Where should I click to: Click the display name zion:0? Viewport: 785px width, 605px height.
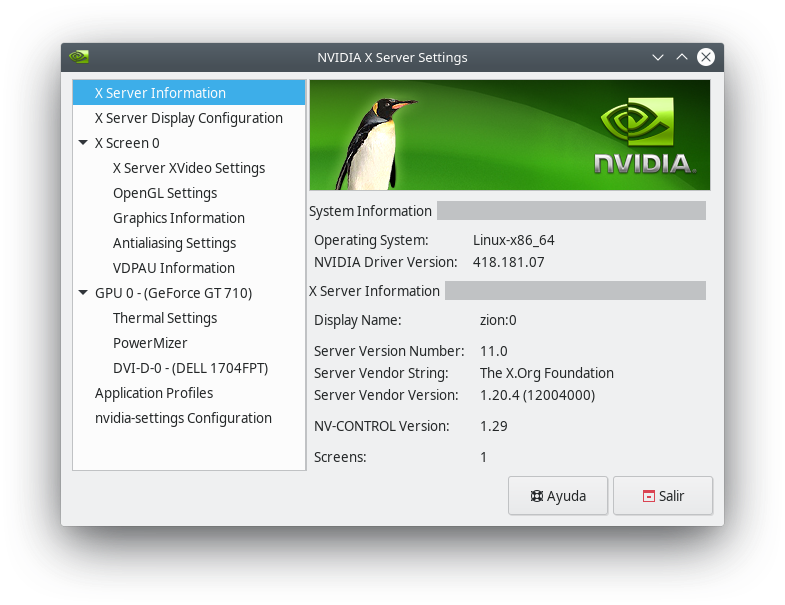(x=498, y=320)
